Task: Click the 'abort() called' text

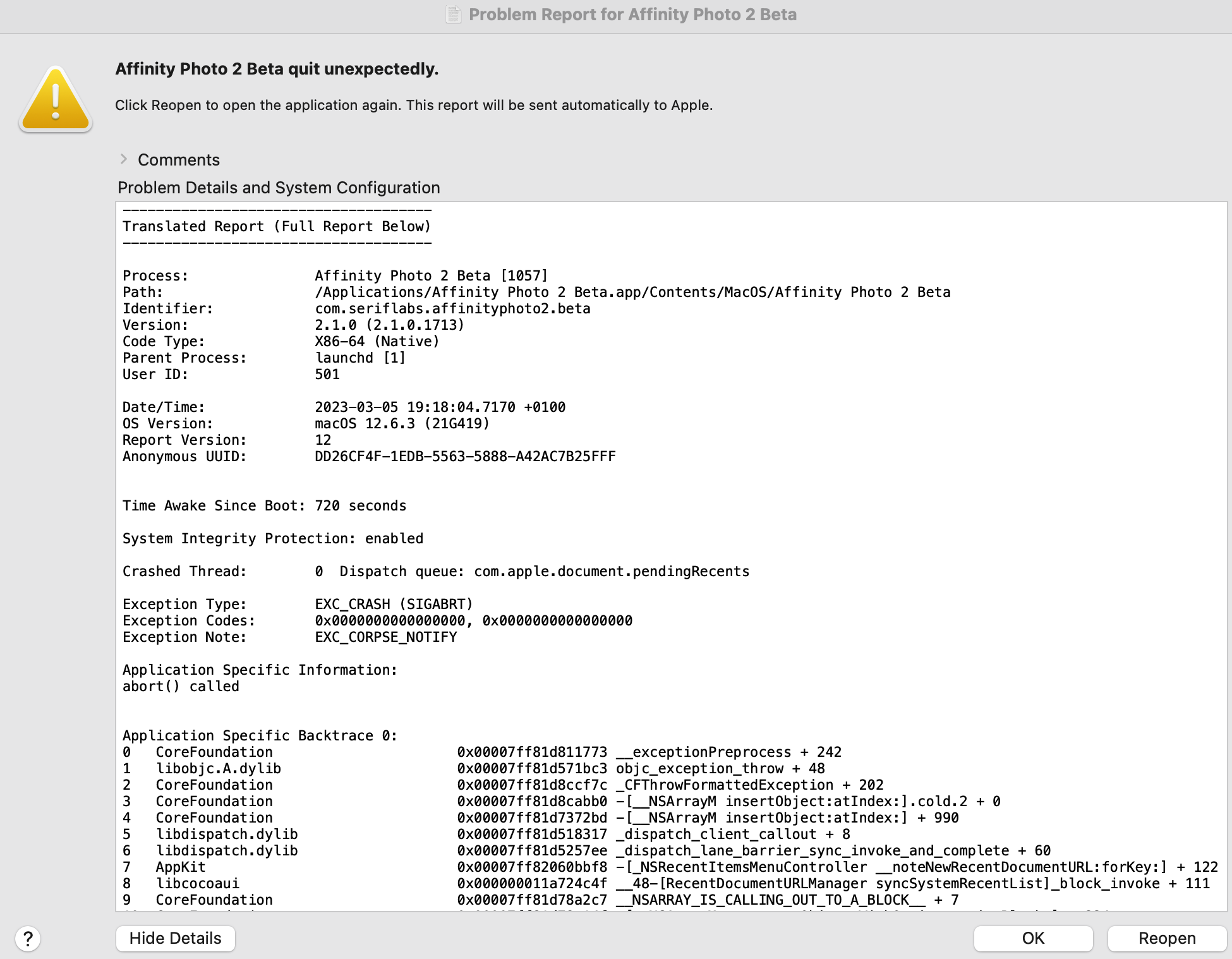Action: point(181,686)
